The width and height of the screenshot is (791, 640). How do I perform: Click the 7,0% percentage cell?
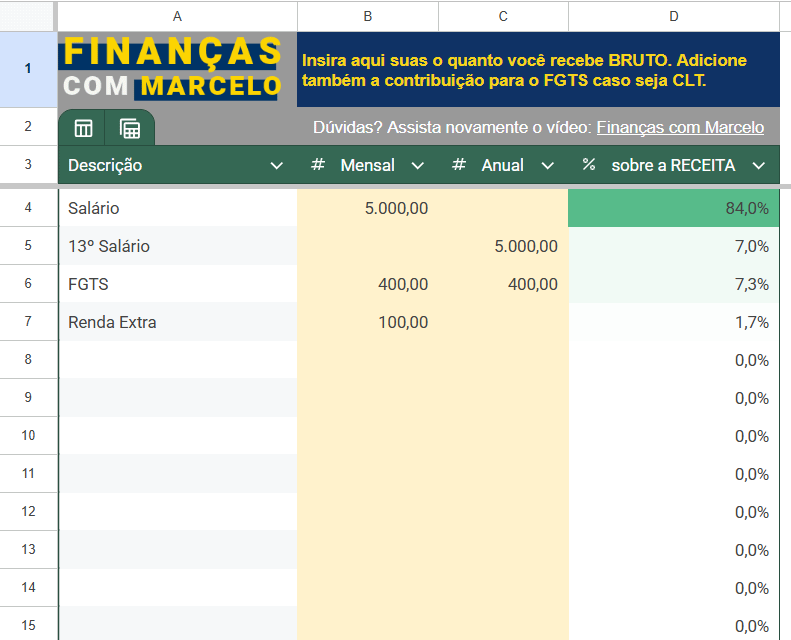(674, 246)
